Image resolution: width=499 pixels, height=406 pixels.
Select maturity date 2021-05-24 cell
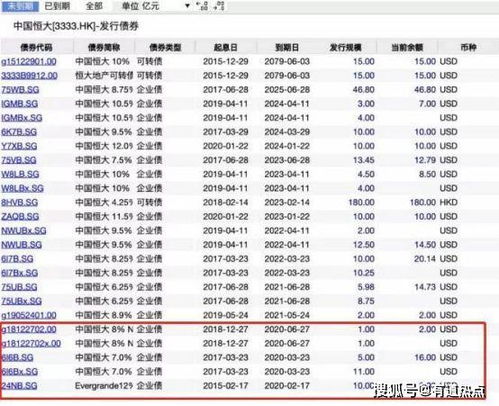click(x=287, y=315)
